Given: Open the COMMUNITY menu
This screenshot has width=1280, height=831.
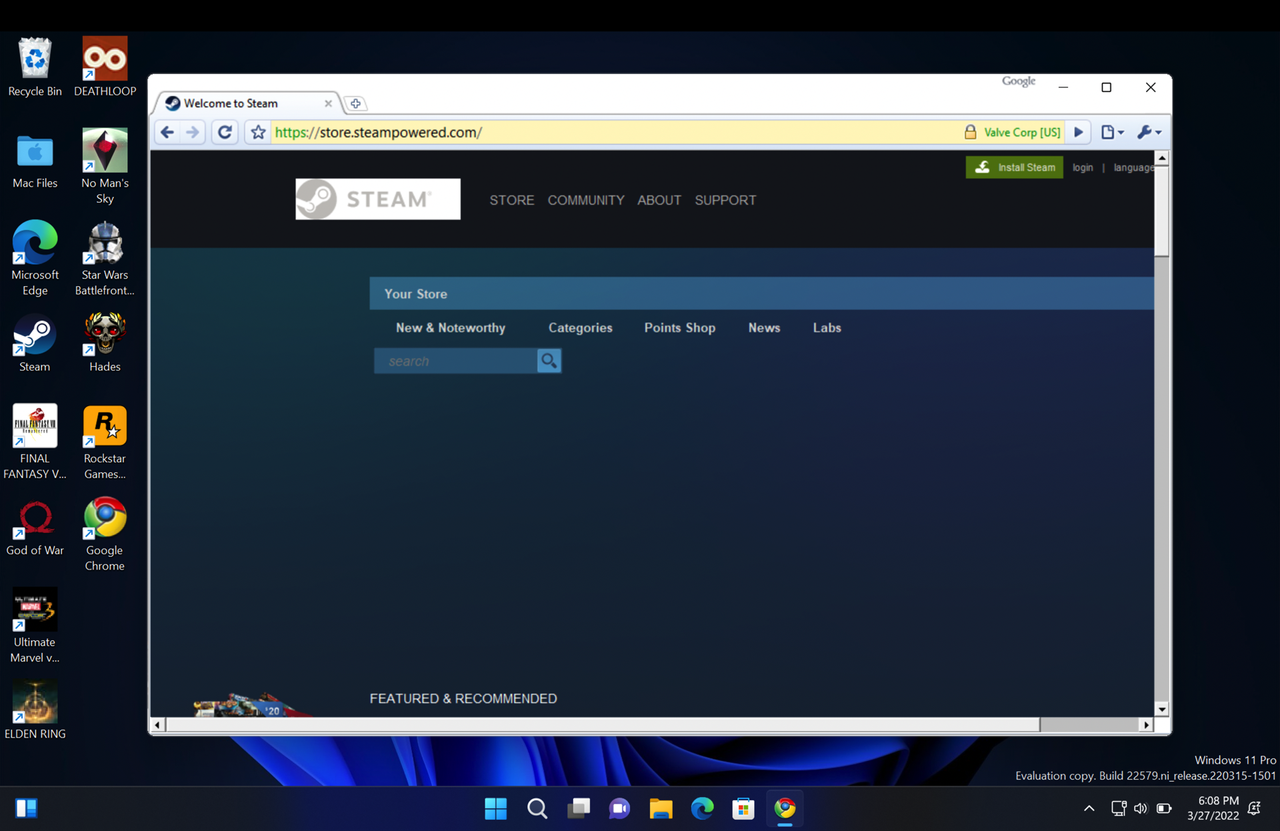Looking at the screenshot, I should pos(586,200).
